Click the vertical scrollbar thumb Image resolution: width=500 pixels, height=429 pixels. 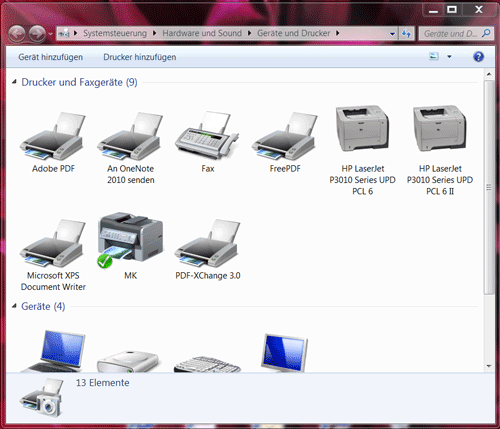[489, 187]
